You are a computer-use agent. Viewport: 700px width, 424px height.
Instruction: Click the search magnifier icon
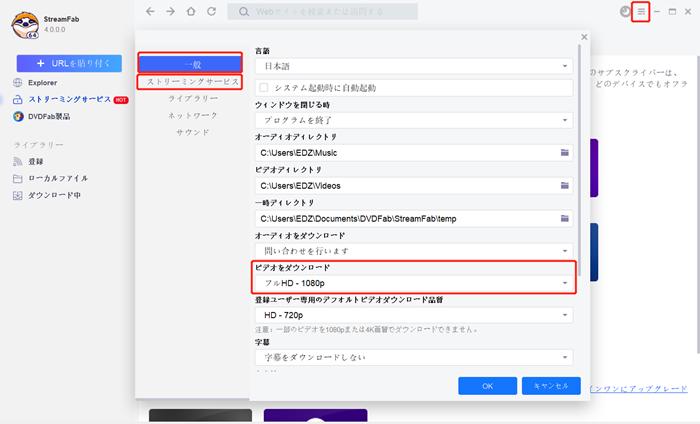[x=243, y=12]
